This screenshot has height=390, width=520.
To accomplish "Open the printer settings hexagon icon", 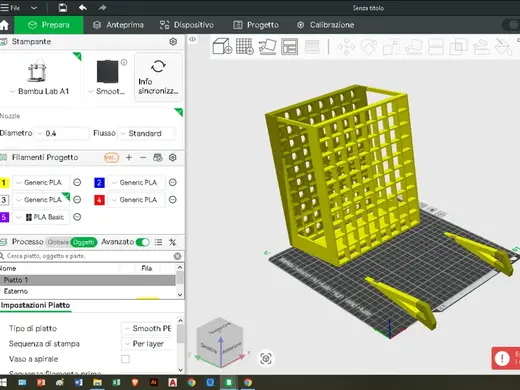I will pyautogui.click(x=173, y=42).
